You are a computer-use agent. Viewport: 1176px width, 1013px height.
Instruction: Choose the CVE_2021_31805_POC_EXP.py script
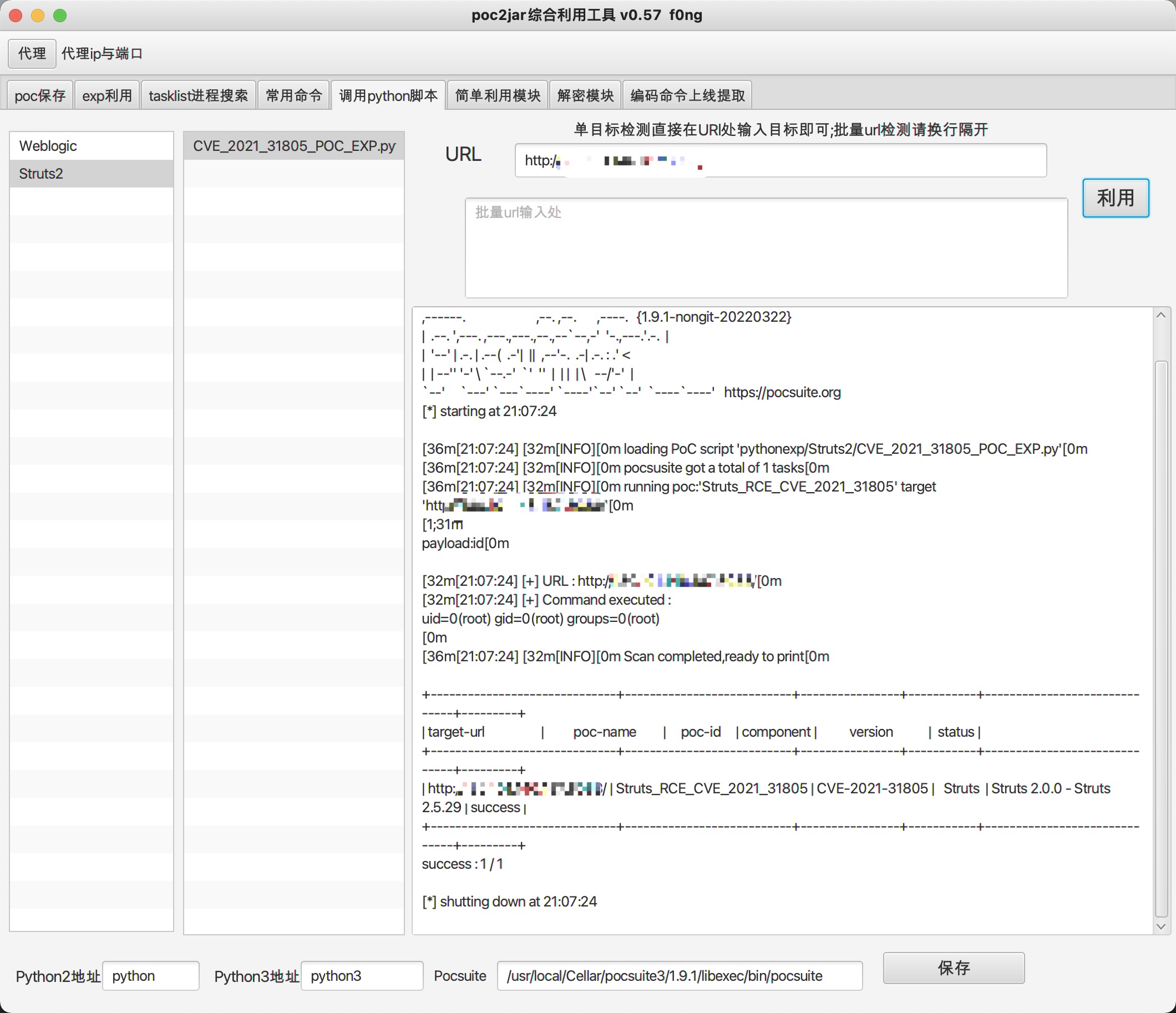click(x=293, y=146)
